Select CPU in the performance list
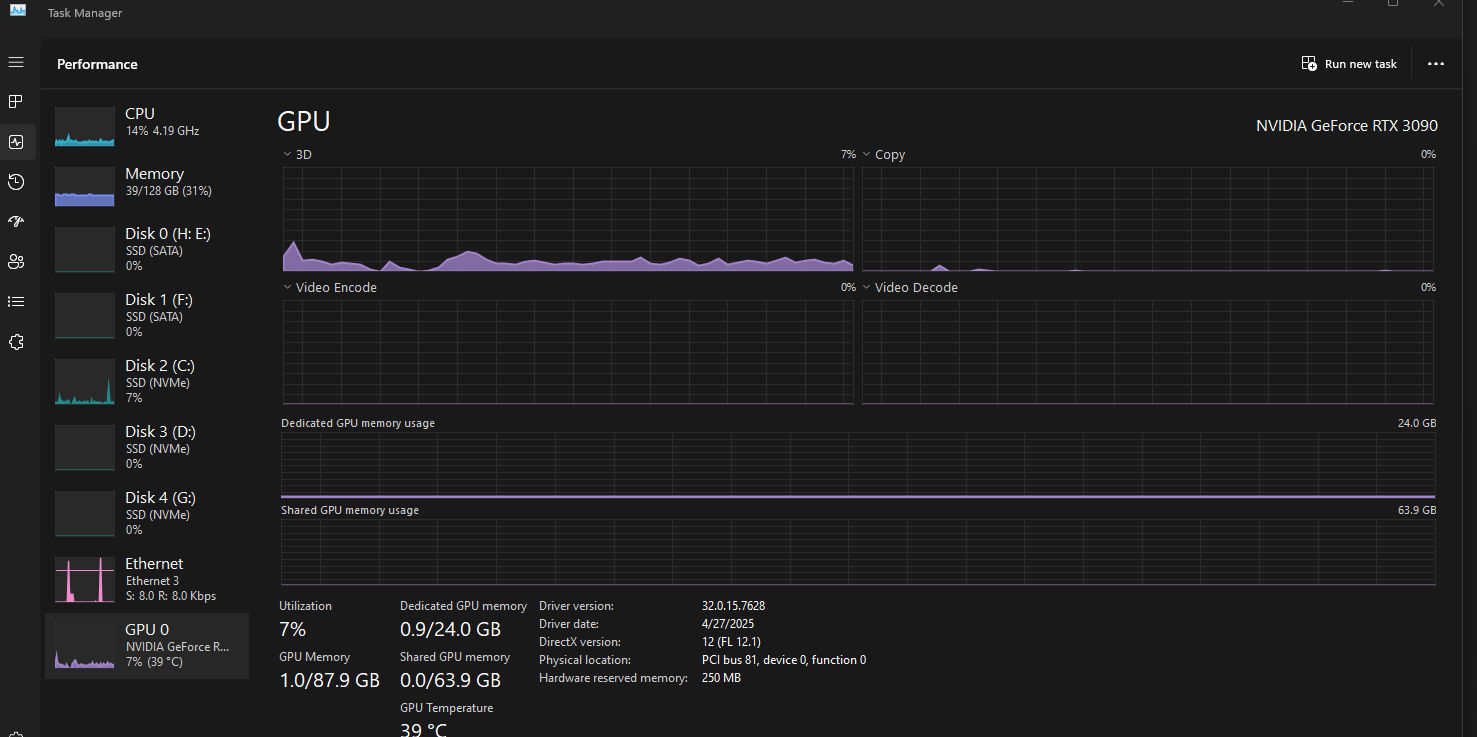This screenshot has width=1477, height=737. click(x=147, y=124)
